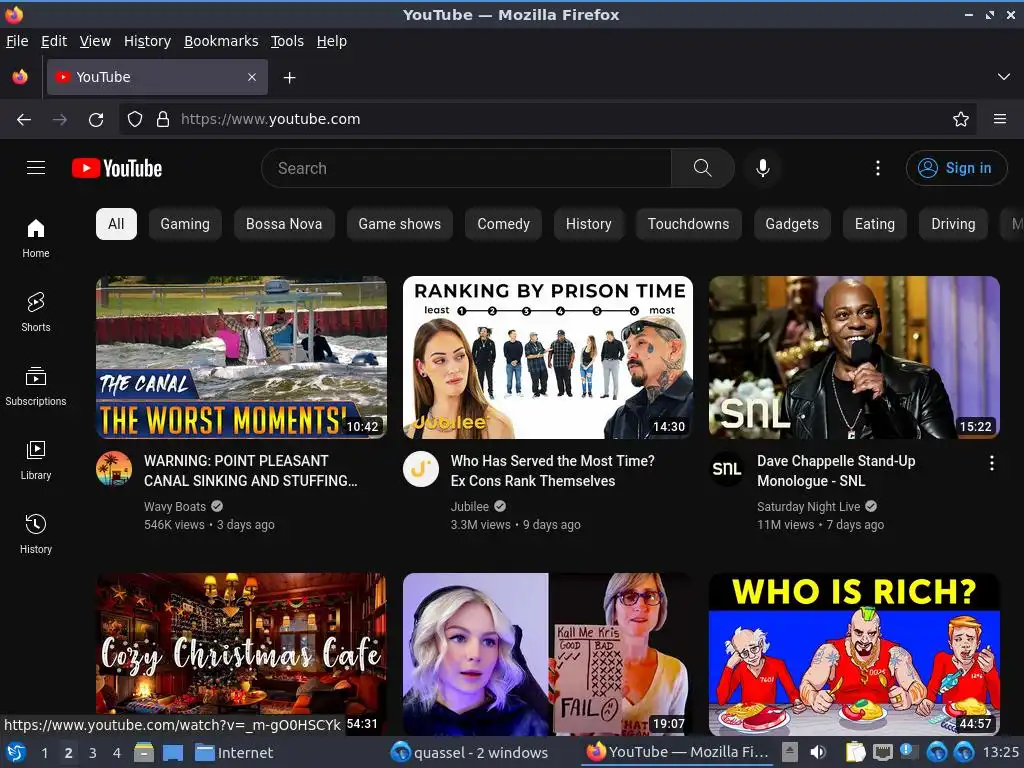The height and width of the screenshot is (768, 1024).
Task: Expand the list all tabs chevron
Action: [x=1004, y=77]
